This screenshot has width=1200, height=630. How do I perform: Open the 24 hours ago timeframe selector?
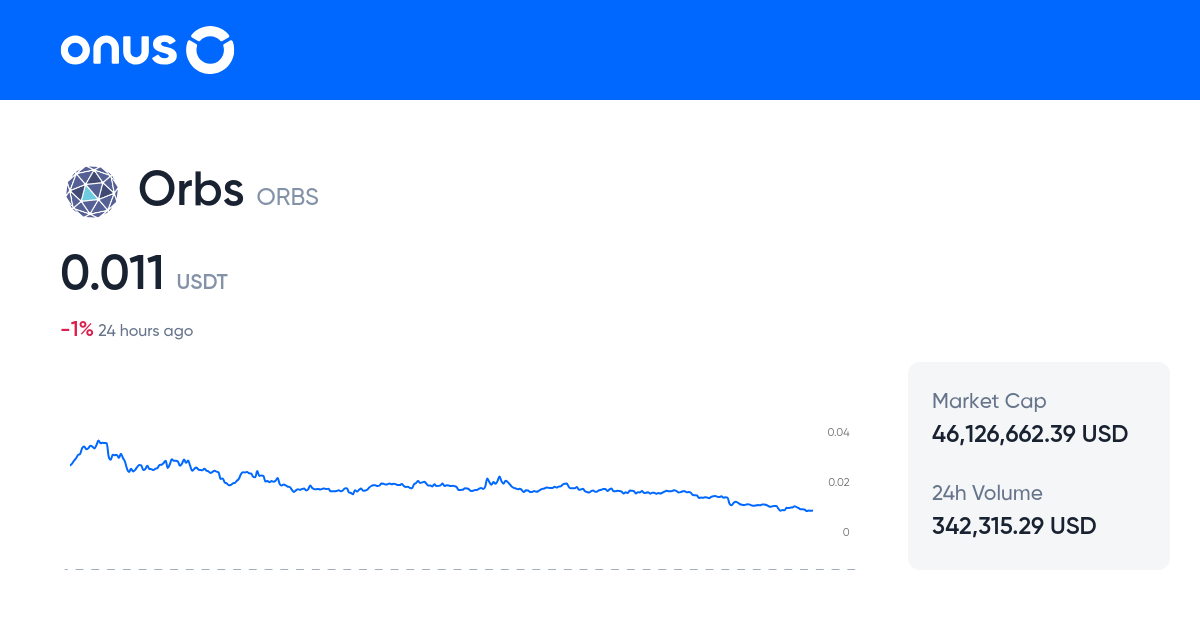coord(145,330)
